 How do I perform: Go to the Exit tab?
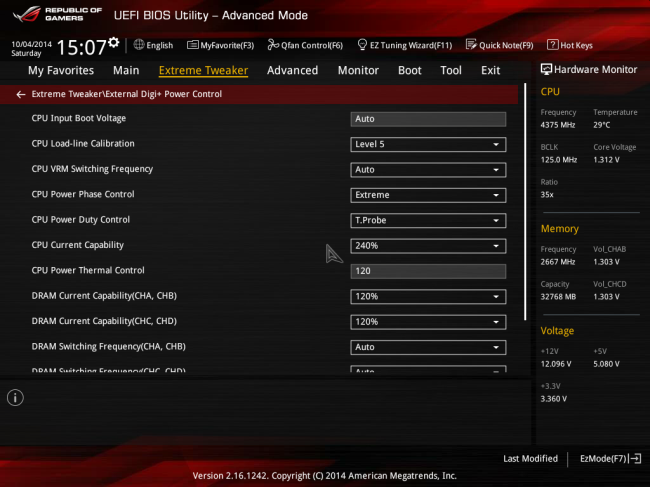[x=490, y=70]
